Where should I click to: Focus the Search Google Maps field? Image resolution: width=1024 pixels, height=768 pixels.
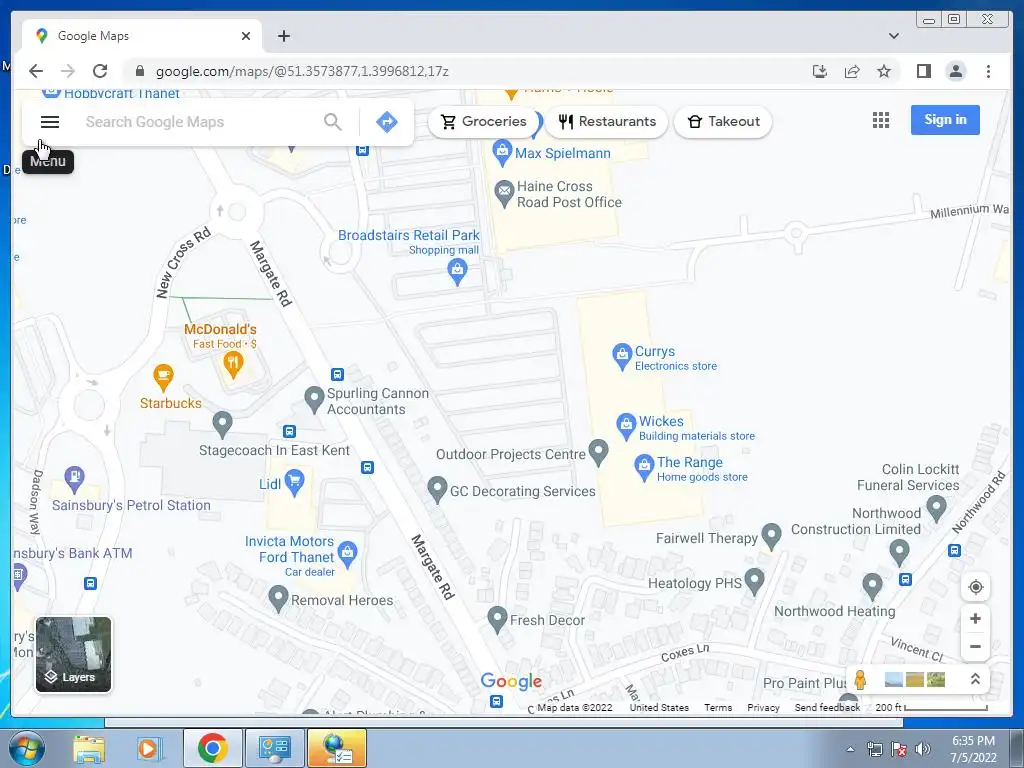[199, 122]
